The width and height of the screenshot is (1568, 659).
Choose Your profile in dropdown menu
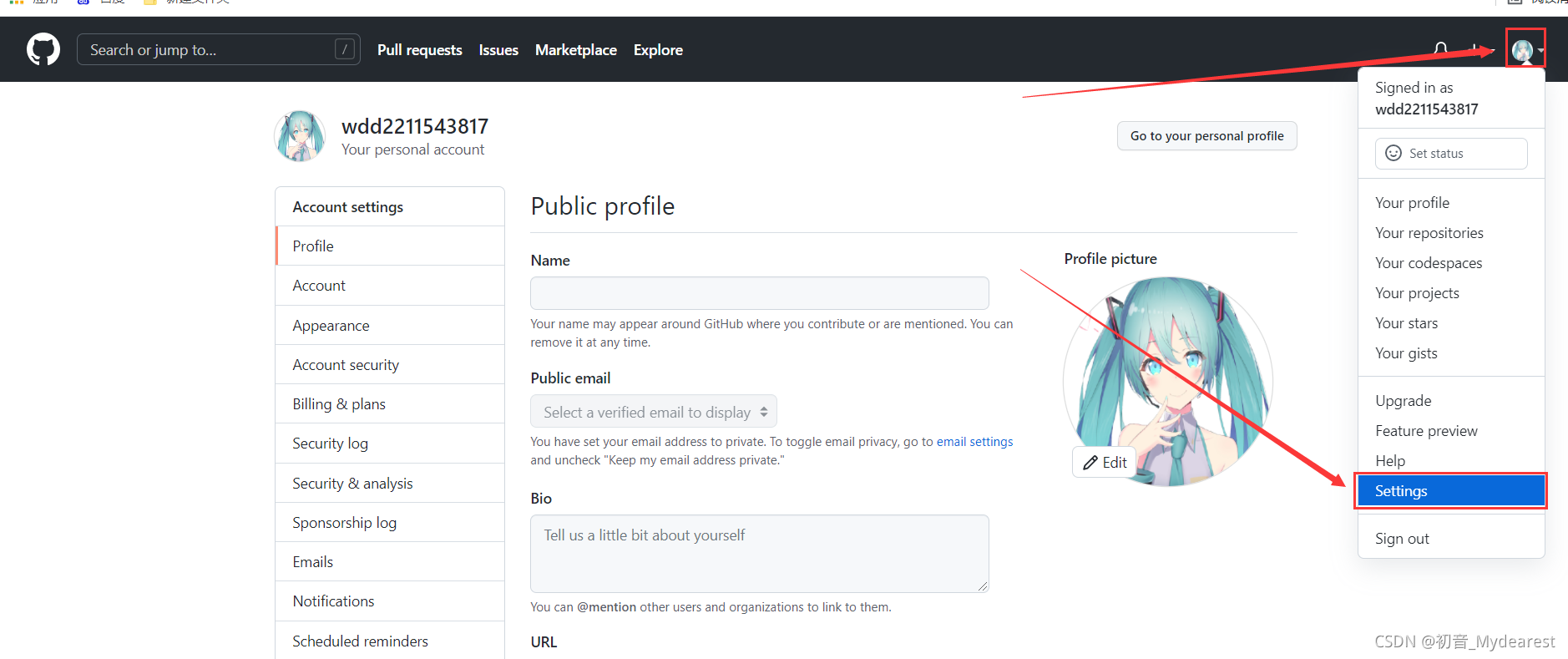tap(1451, 203)
